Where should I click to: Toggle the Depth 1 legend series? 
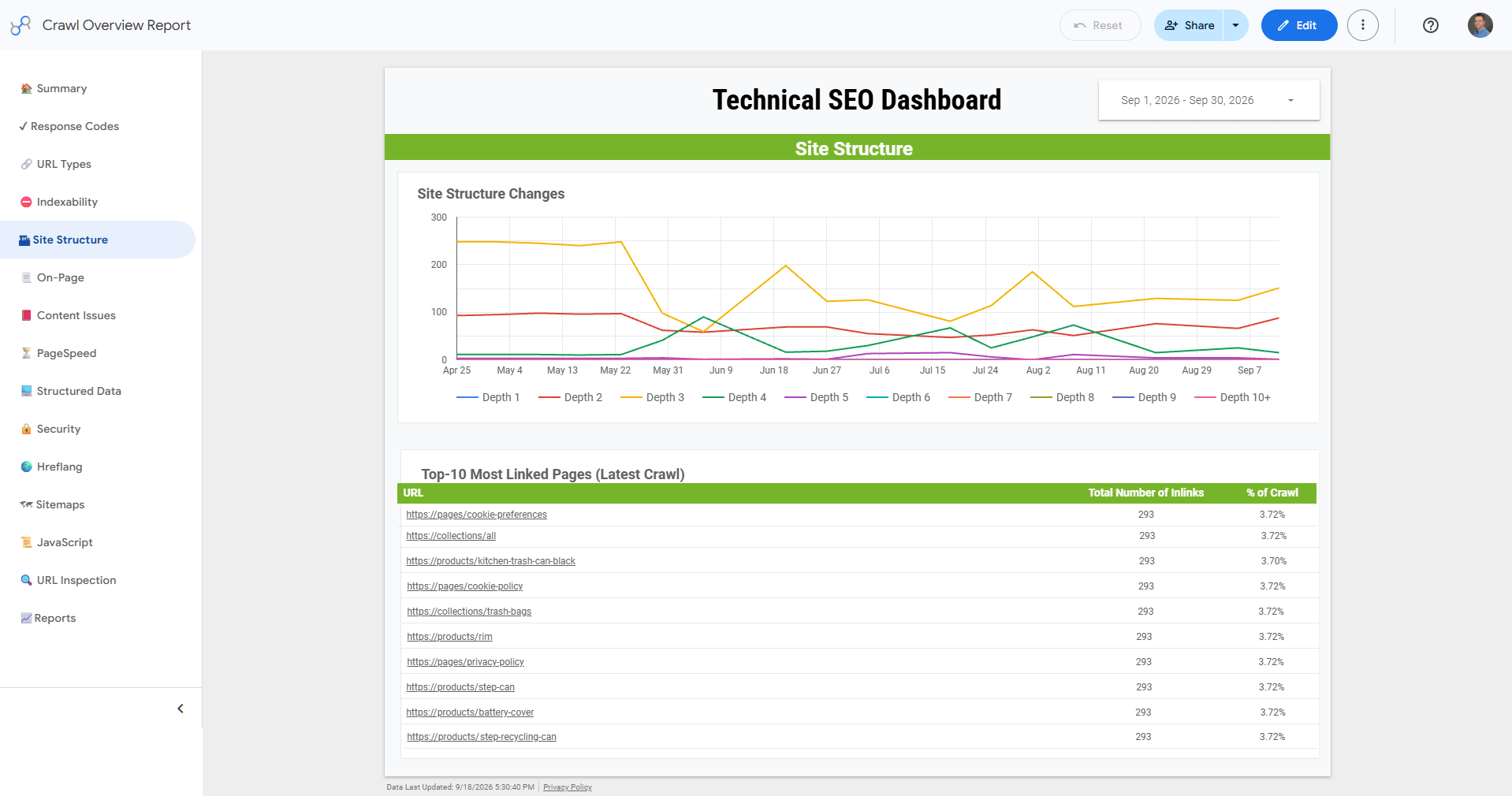[488, 397]
